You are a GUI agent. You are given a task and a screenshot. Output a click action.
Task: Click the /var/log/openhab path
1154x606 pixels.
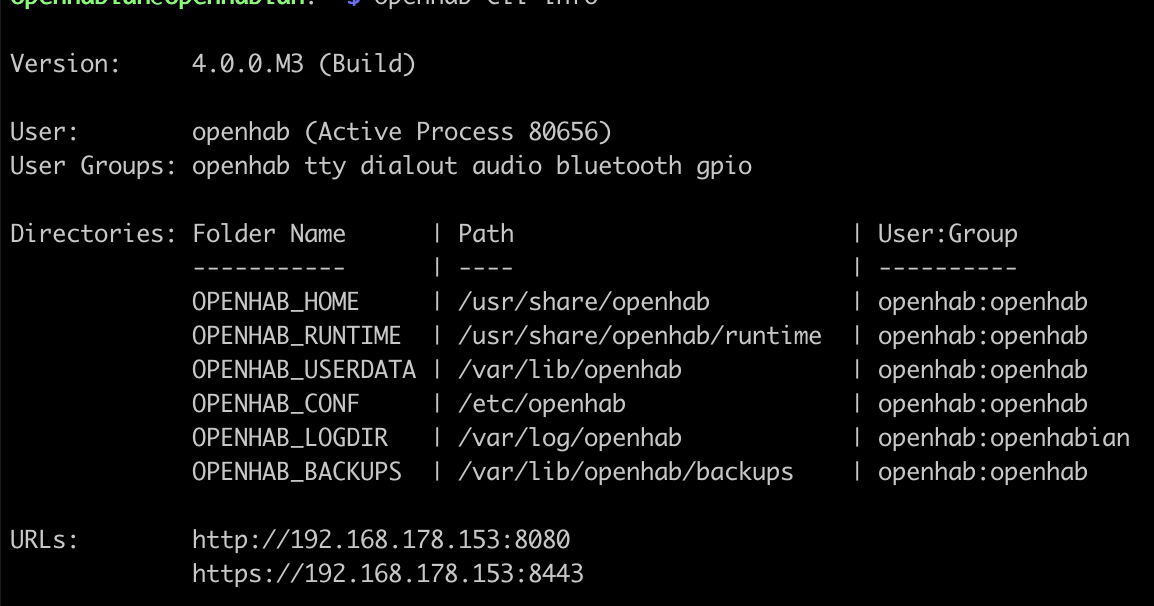coord(569,438)
